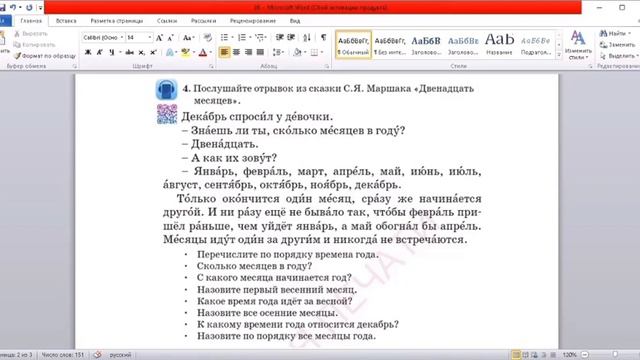This screenshot has height=360, width=640.
Task: Copy selection with Копировать
Action: 34,44
